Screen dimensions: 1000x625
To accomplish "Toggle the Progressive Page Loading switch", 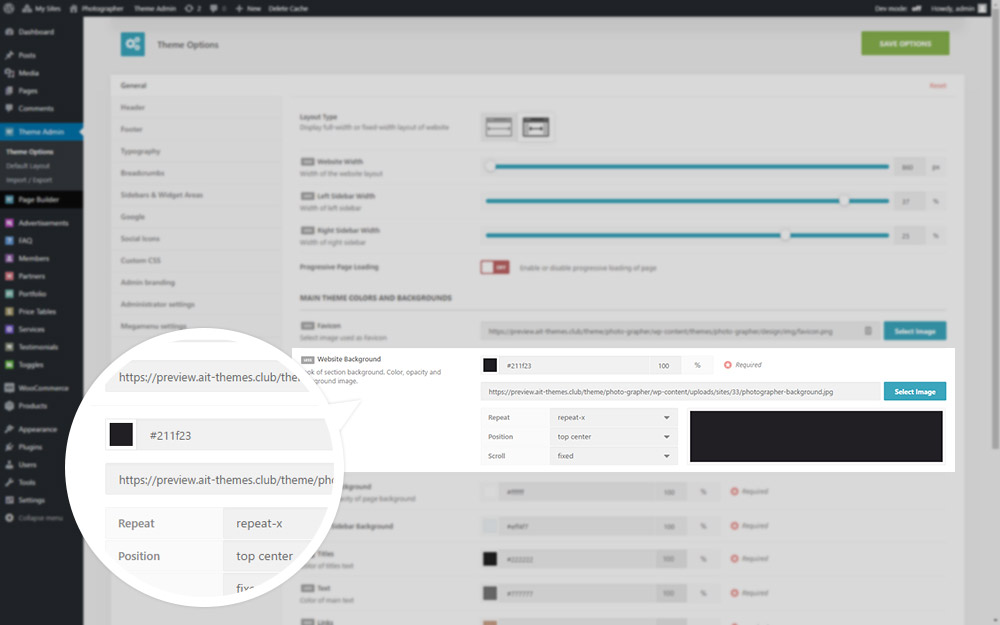I will pos(495,267).
